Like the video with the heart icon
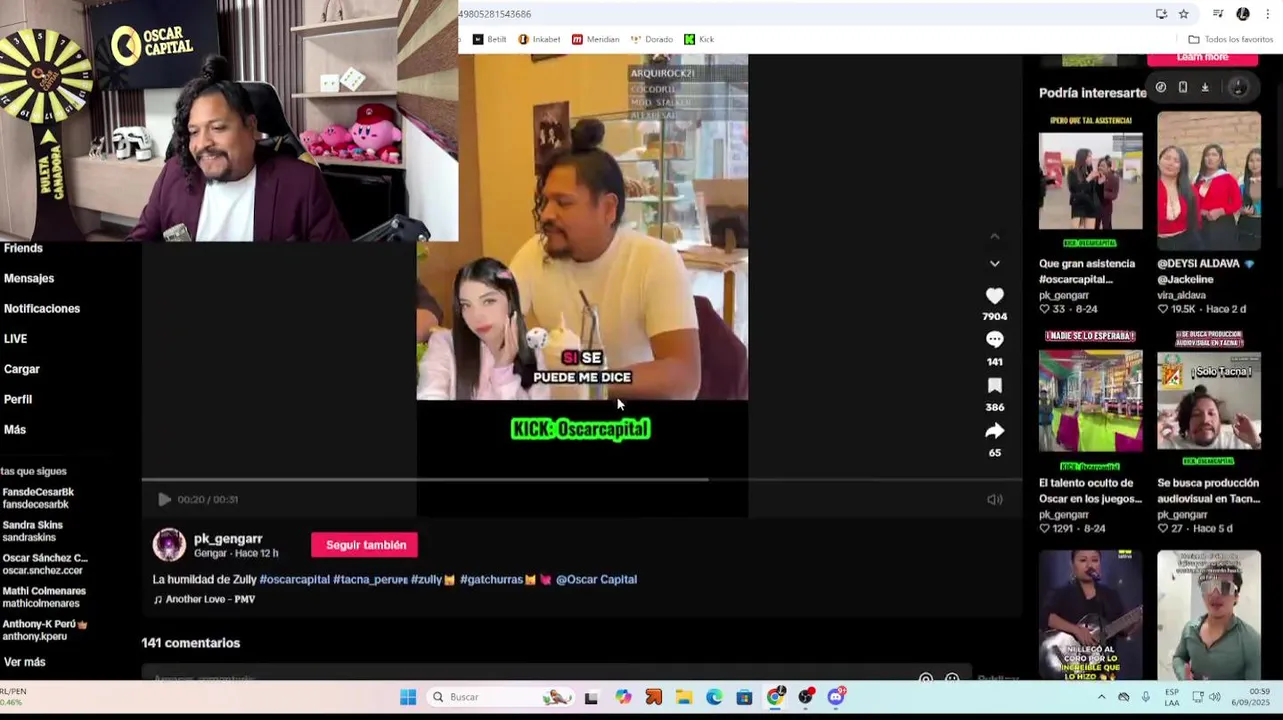Screen dimensions: 1283x720 994,296
